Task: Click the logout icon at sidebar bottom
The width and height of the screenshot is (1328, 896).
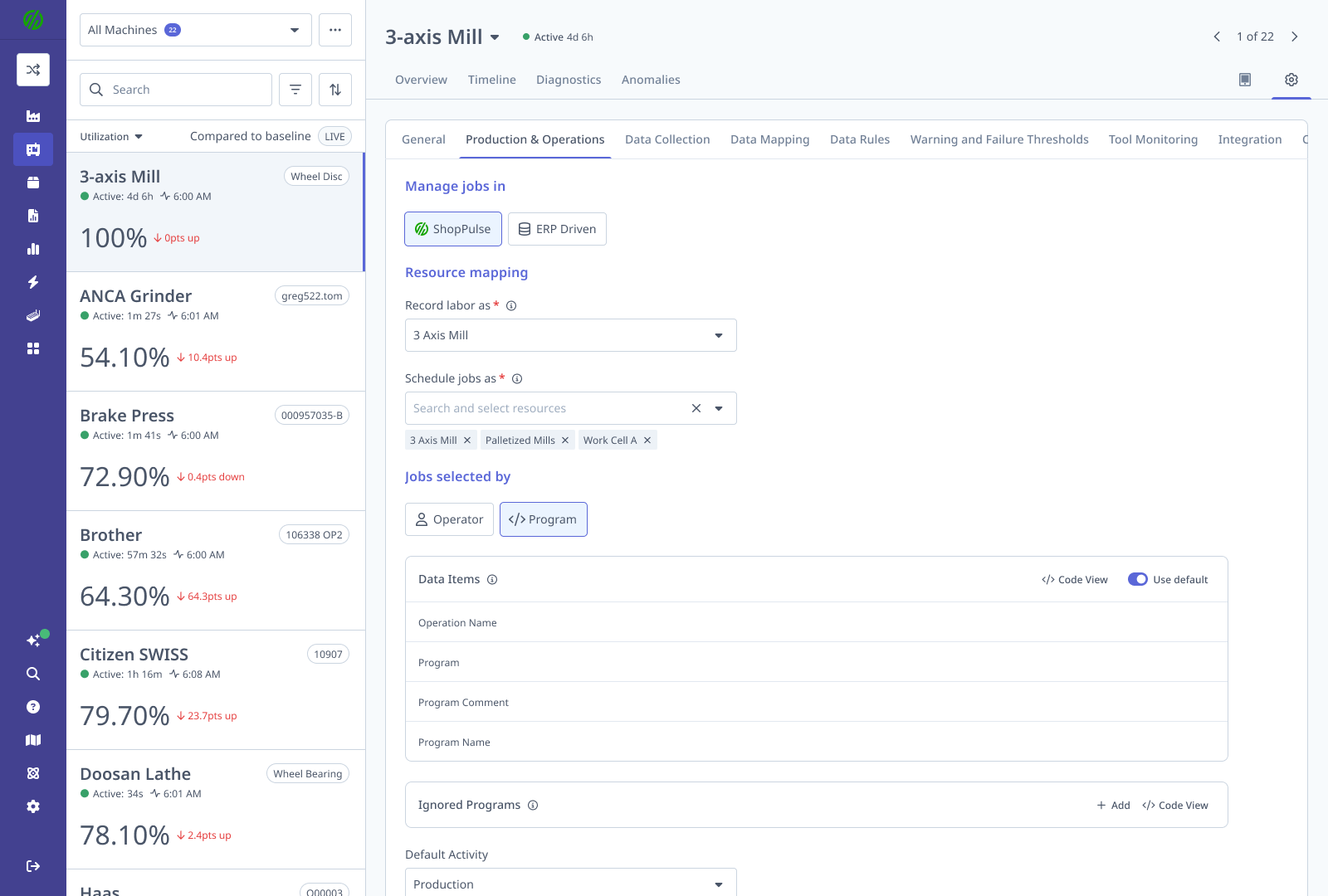Action: pyautogui.click(x=33, y=865)
